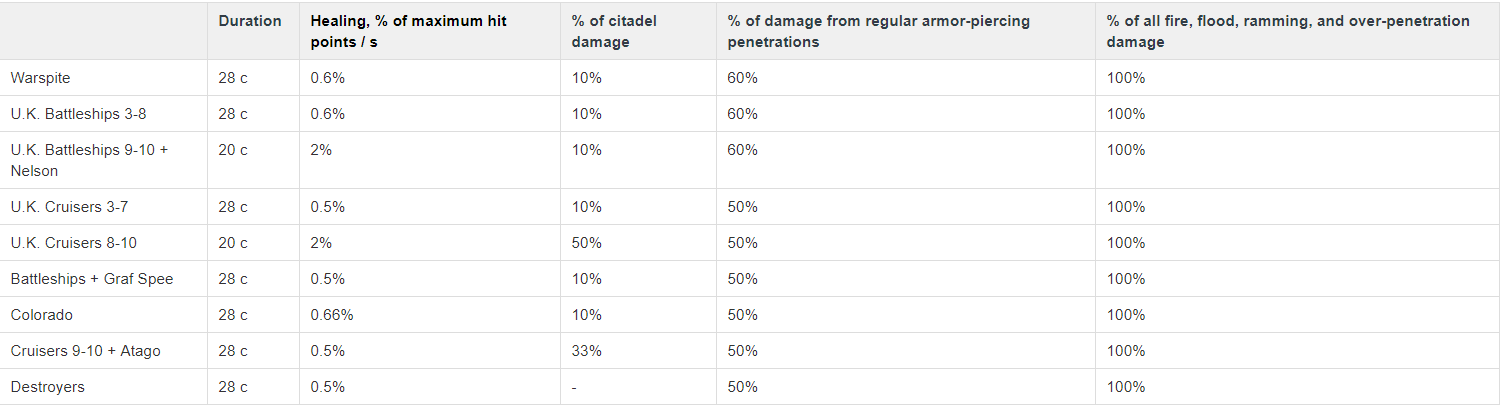Click the U.K. Cruisers 8-10 row label

pos(73,243)
